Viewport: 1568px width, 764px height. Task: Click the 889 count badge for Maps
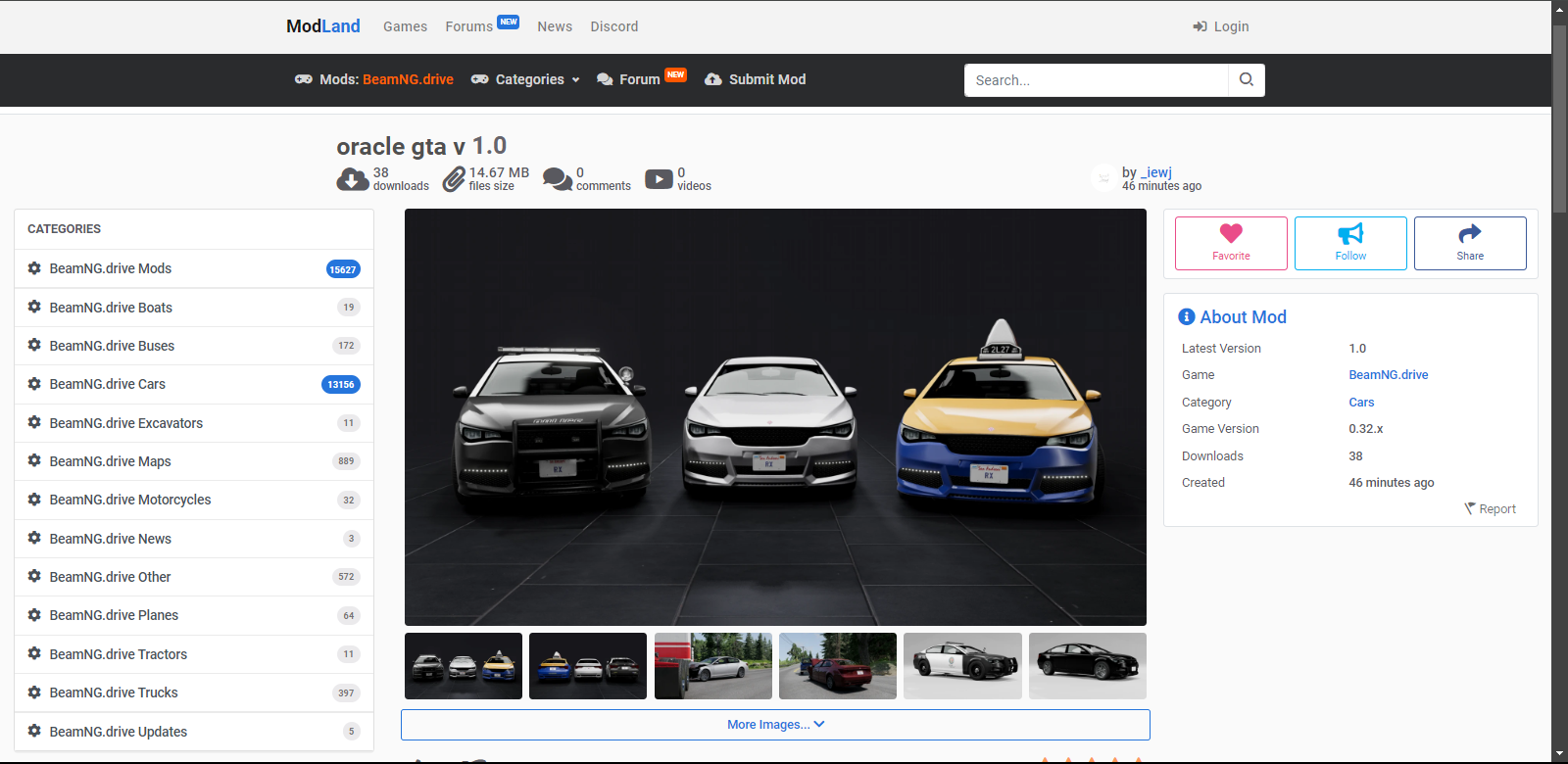(x=346, y=461)
